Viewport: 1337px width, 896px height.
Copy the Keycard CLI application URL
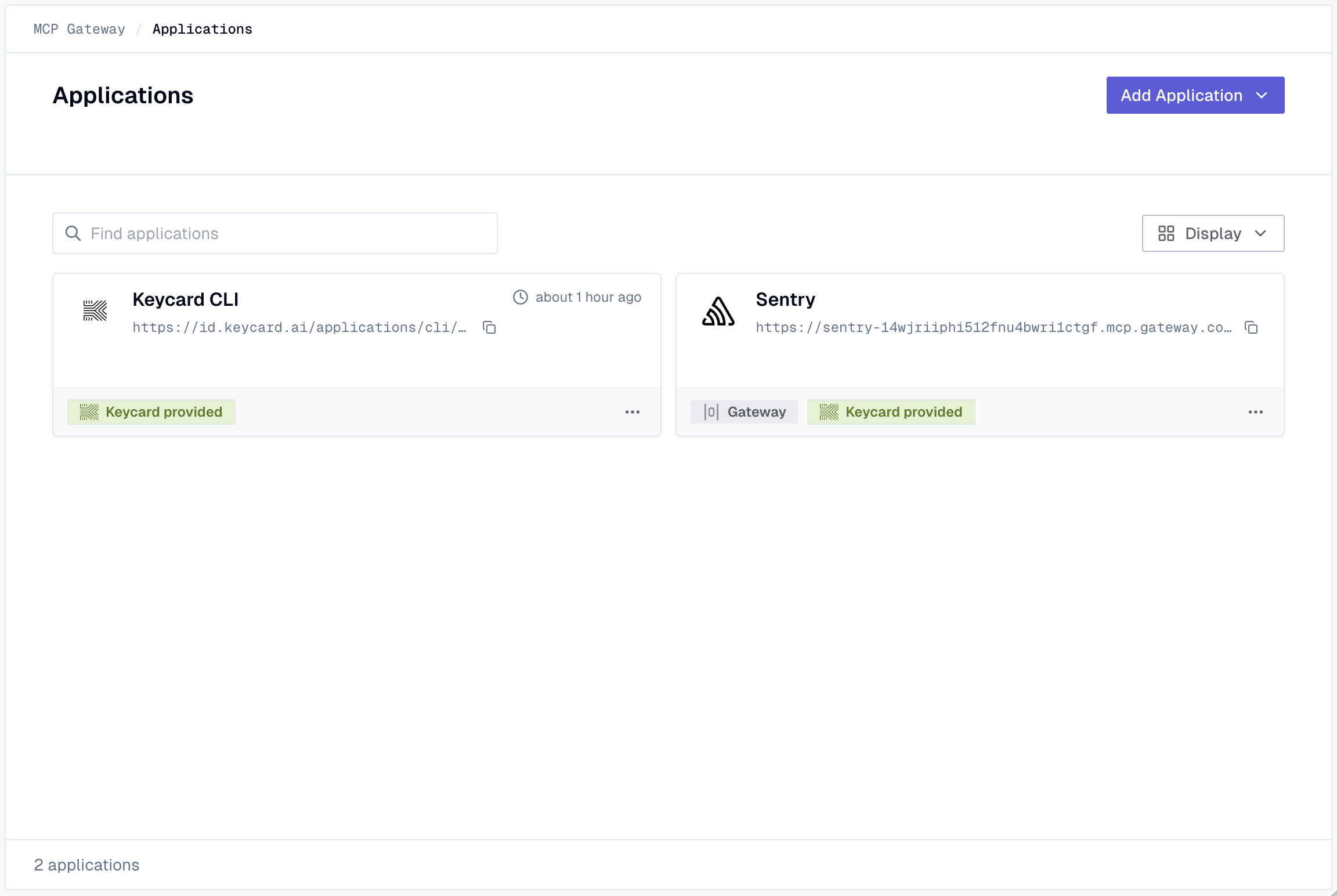coord(489,327)
